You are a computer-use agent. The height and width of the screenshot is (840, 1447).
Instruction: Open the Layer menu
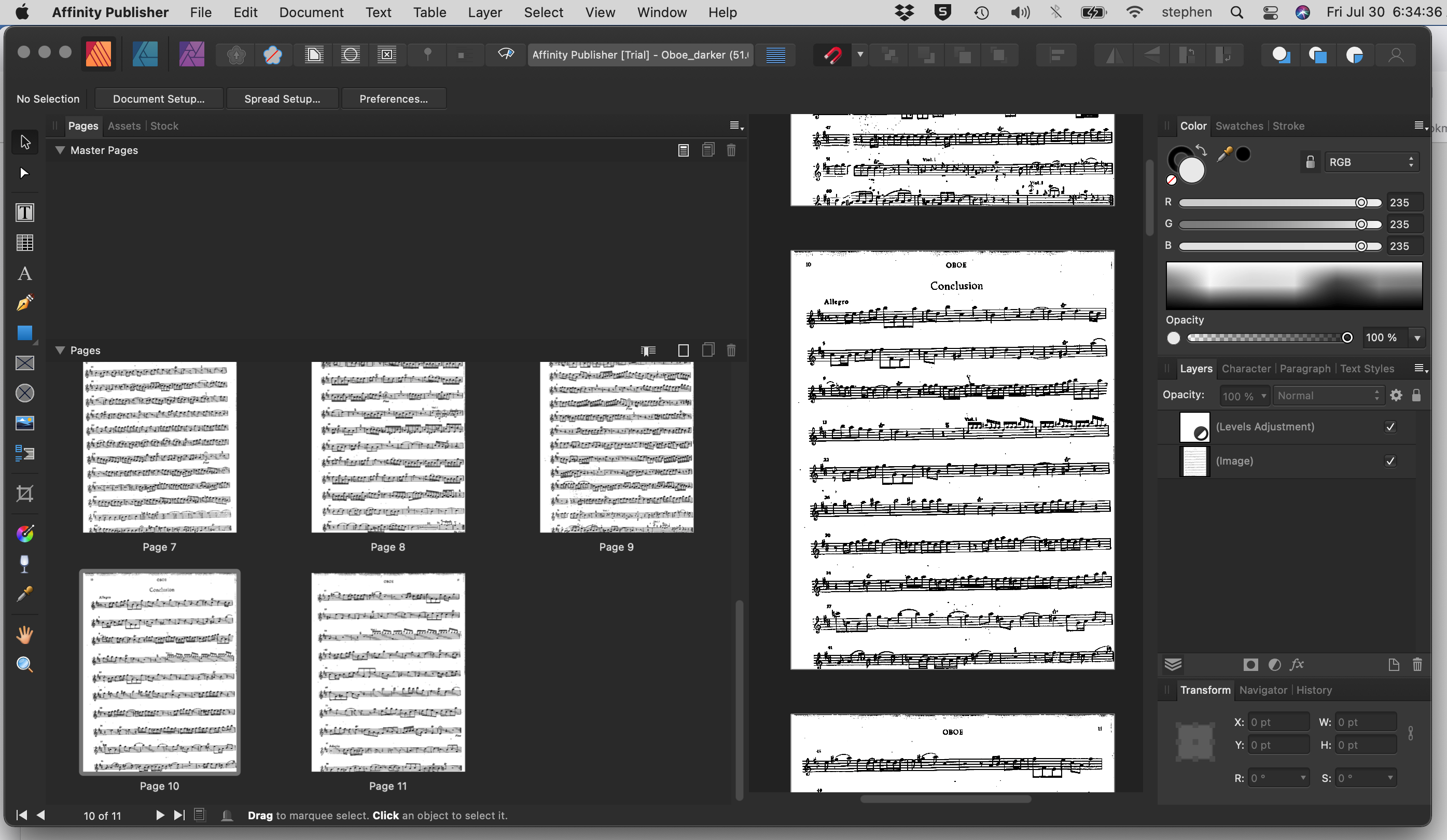coord(484,12)
